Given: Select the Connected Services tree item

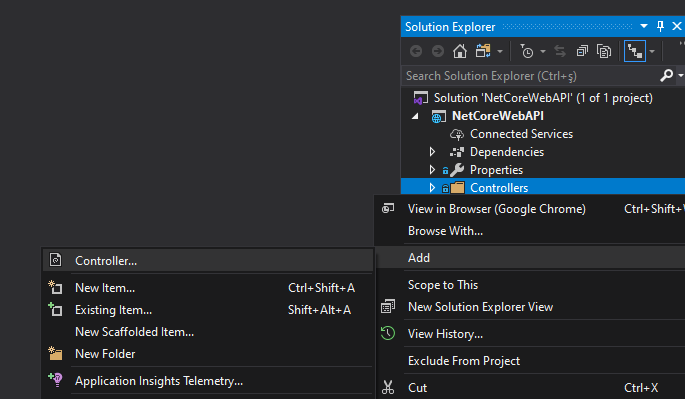Looking at the screenshot, I should [521, 134].
